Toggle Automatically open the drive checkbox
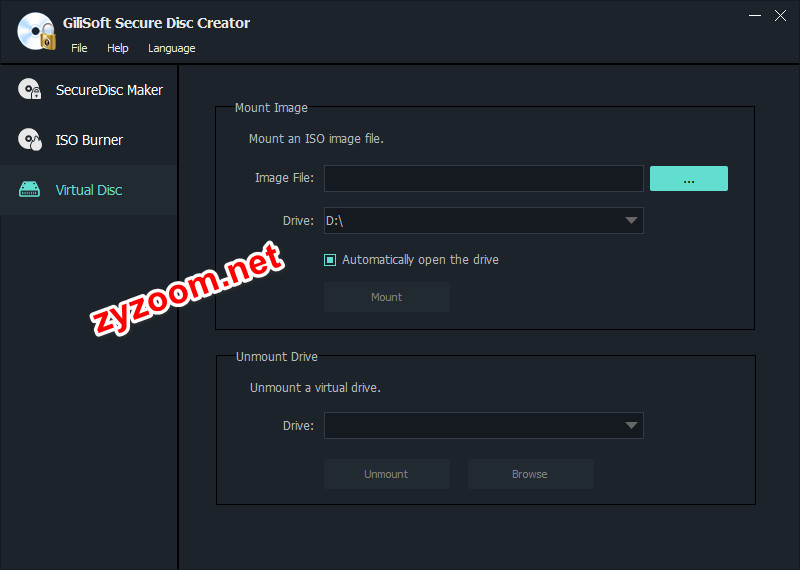 coord(330,260)
